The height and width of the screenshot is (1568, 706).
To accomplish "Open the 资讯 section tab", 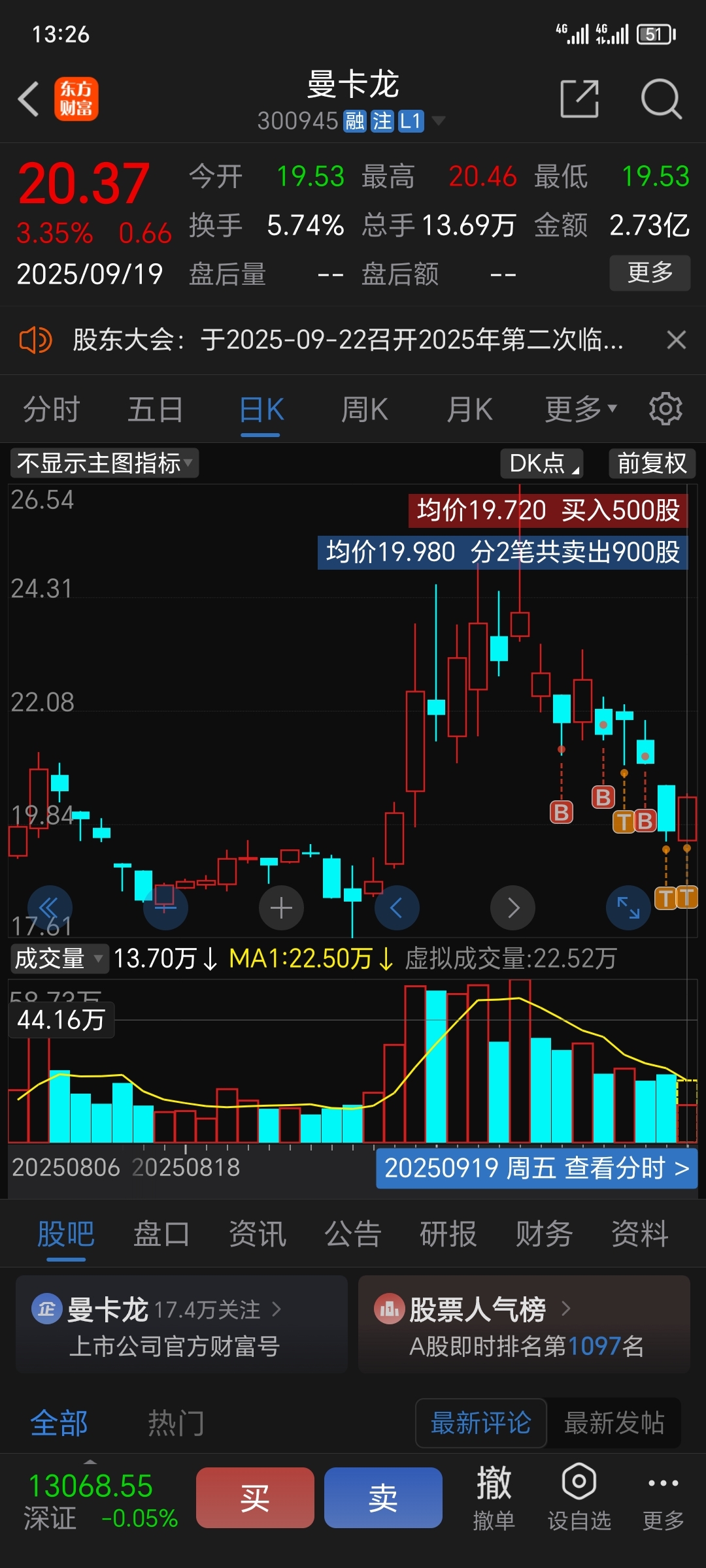I will (x=257, y=1234).
